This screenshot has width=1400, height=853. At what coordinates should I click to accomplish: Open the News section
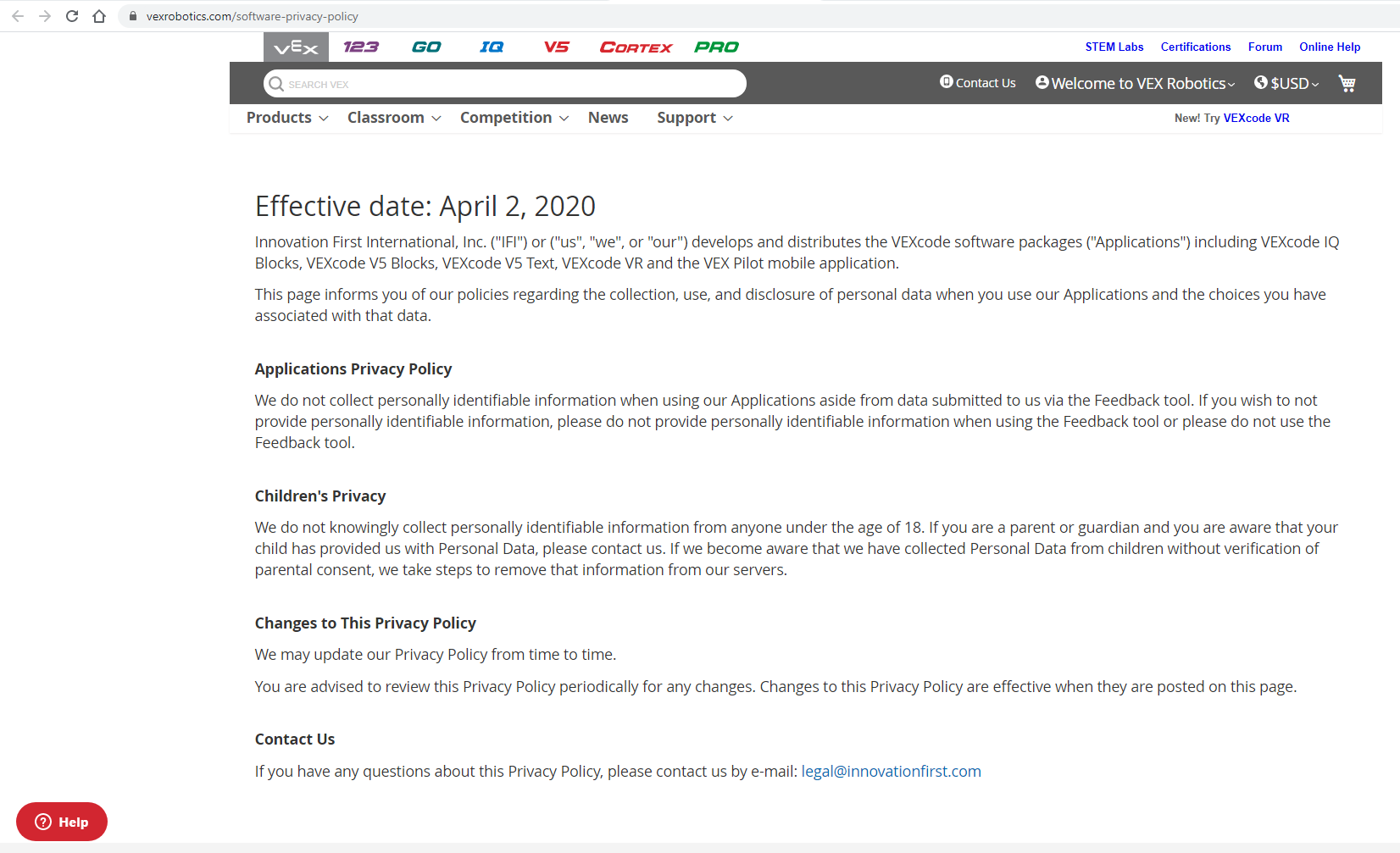[x=608, y=117]
